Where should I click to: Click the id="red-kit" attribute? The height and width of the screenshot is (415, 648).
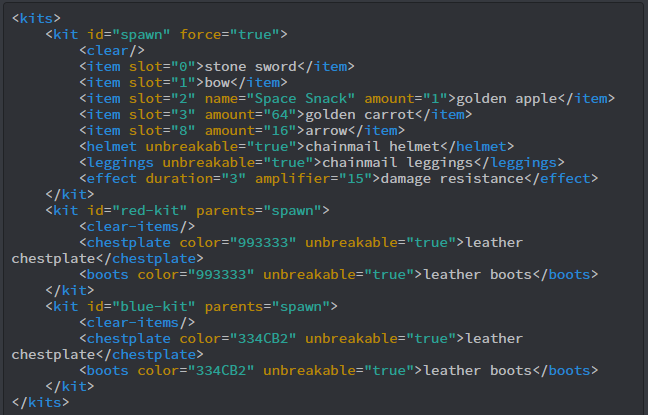[137, 210]
